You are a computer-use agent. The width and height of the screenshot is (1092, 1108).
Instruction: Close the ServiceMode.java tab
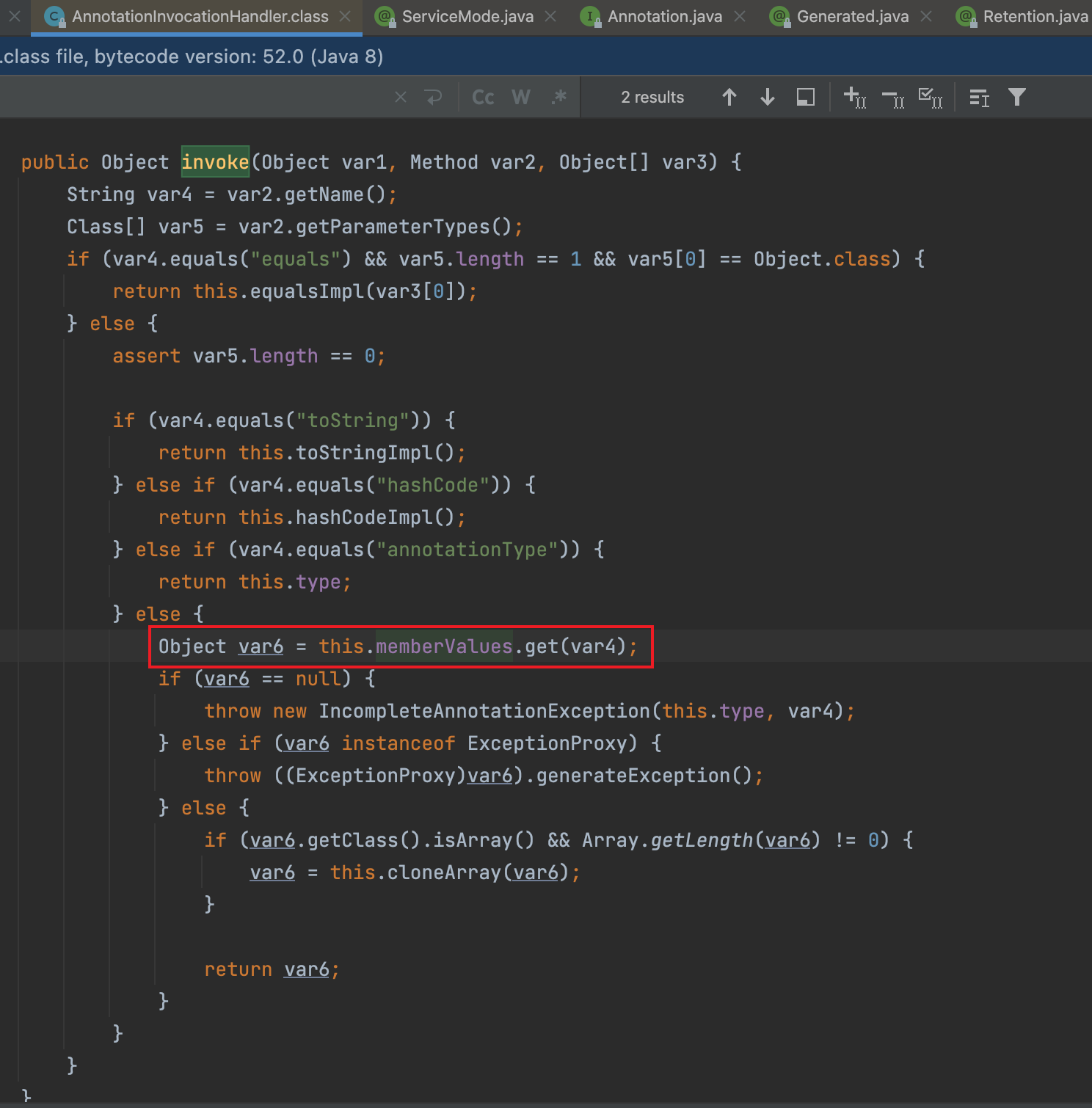pyautogui.click(x=550, y=16)
